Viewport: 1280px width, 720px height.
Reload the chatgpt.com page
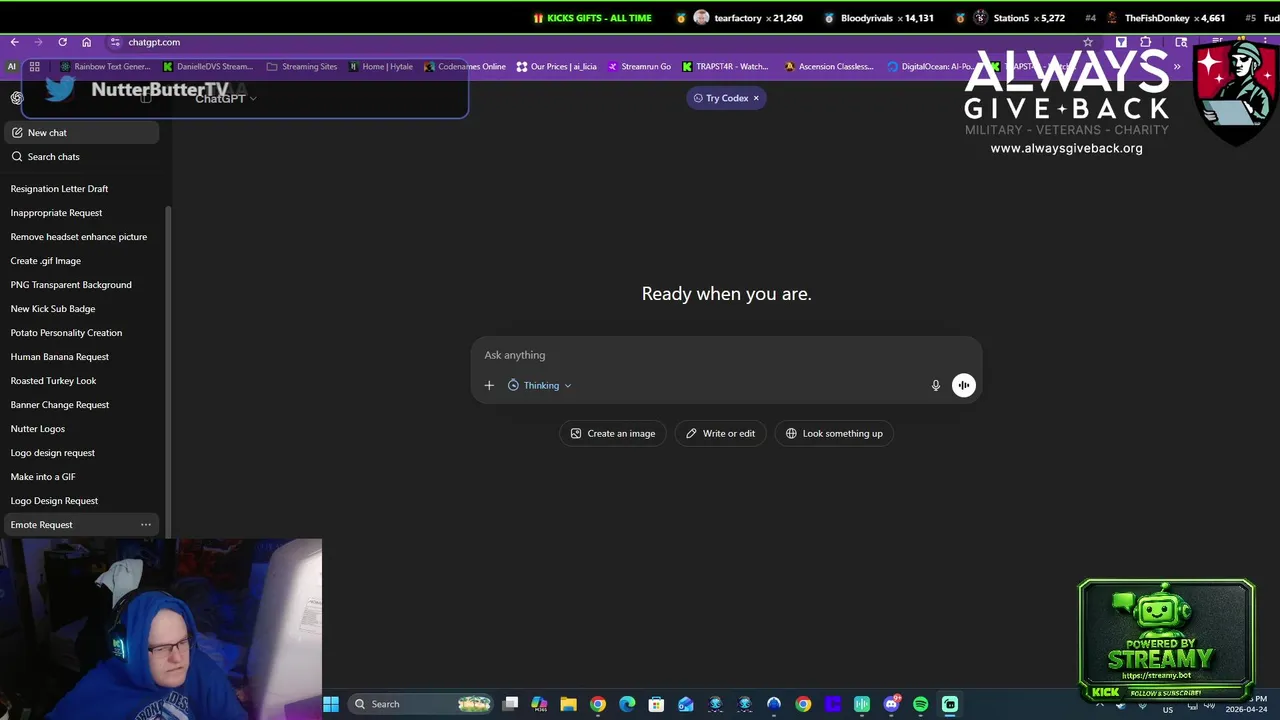pos(62,42)
